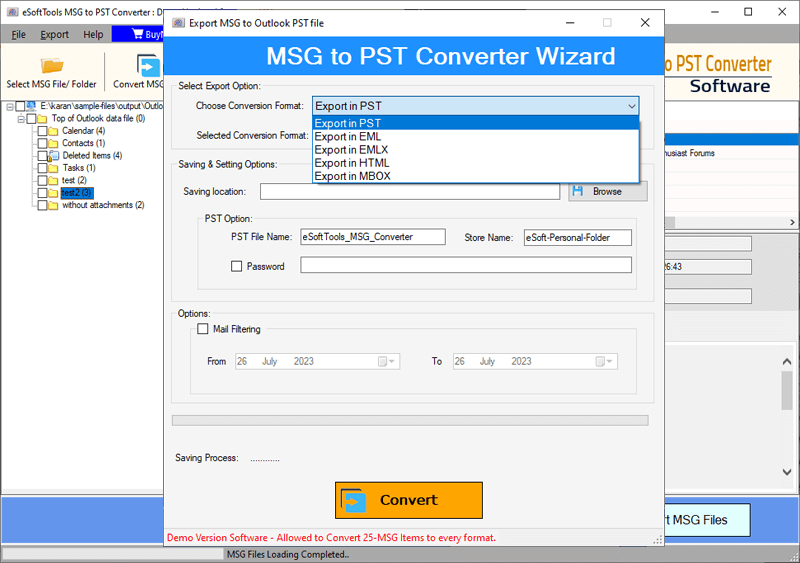Tick the E:\karan root node checkbox
Screen dimensions: 800x563
(x=20, y=106)
